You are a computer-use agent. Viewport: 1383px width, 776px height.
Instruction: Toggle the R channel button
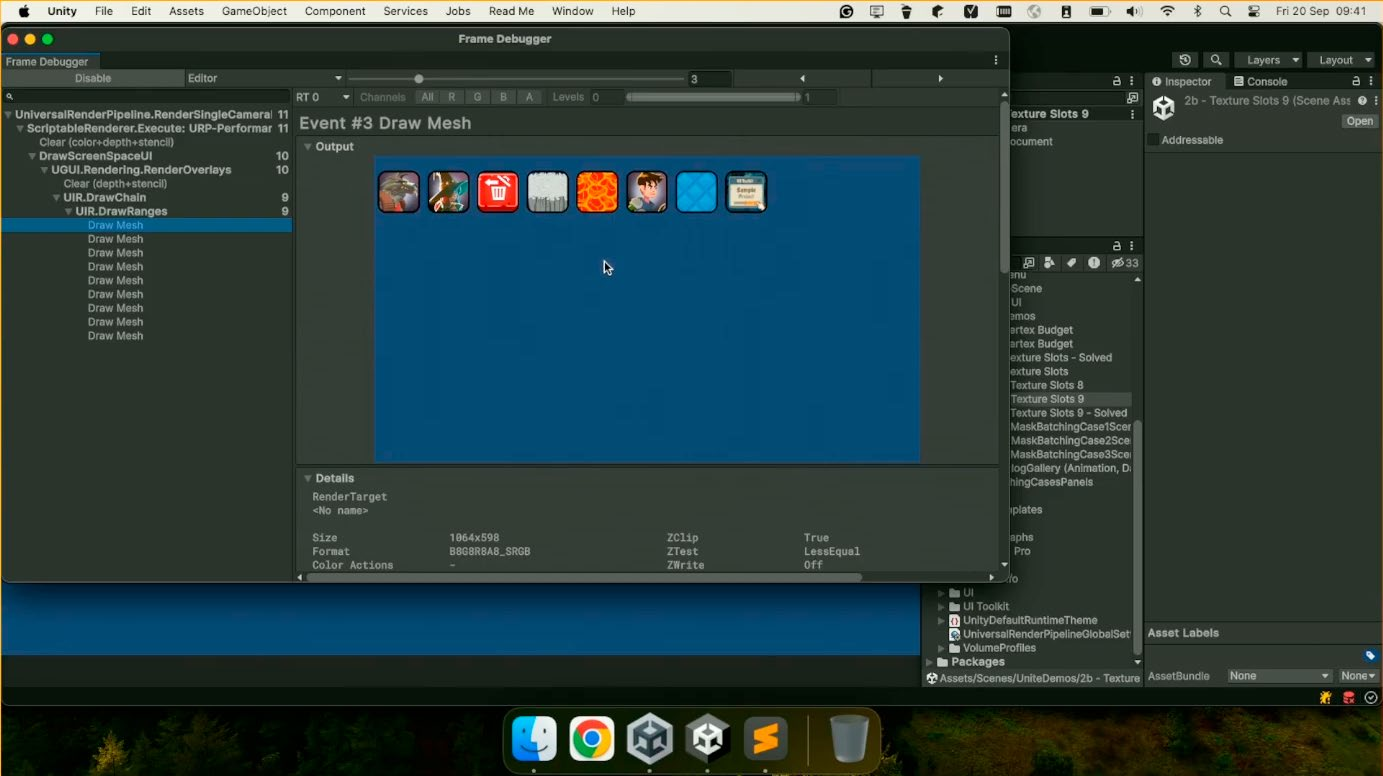[x=452, y=97]
